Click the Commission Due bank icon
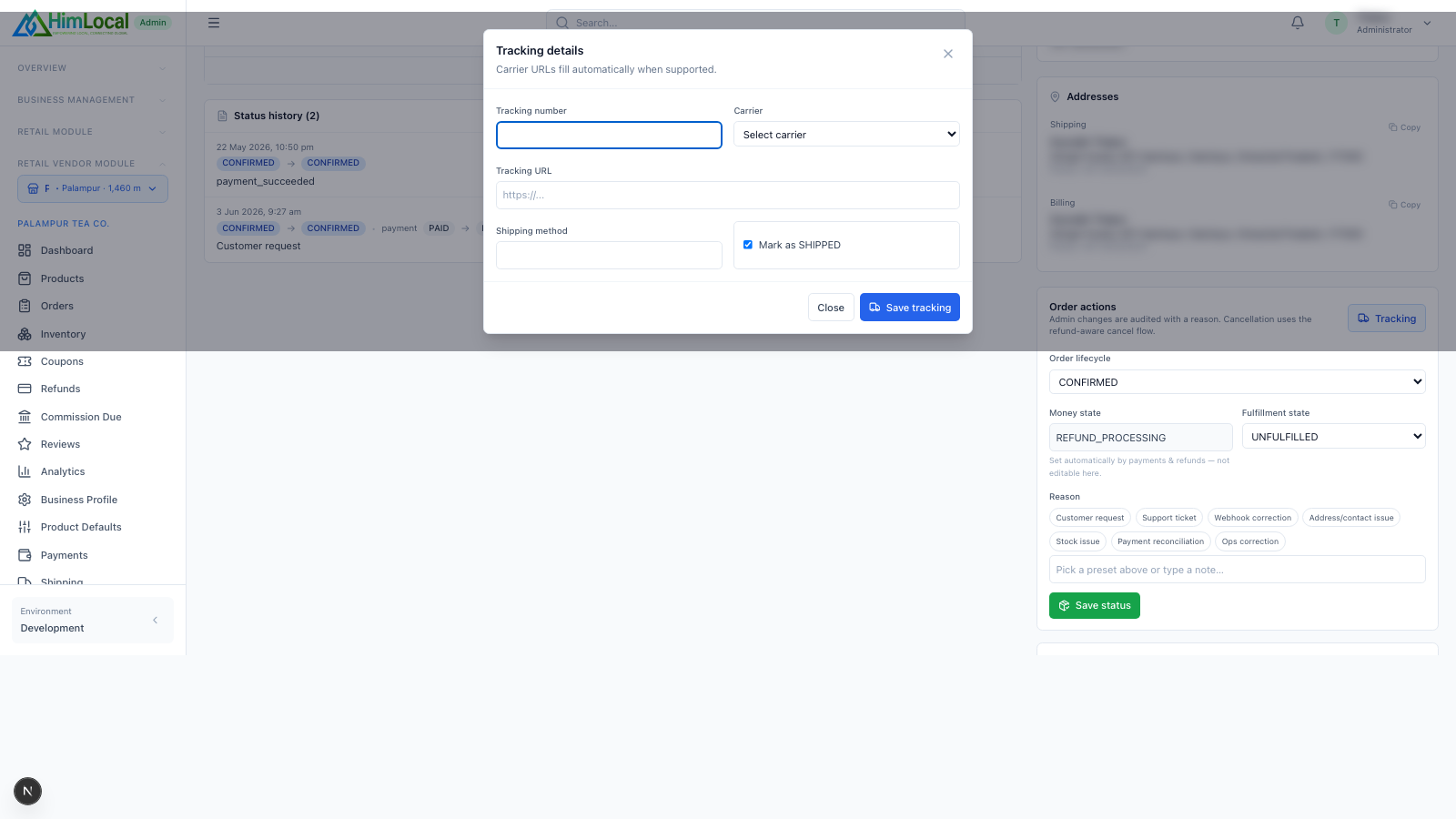 pos(25,417)
